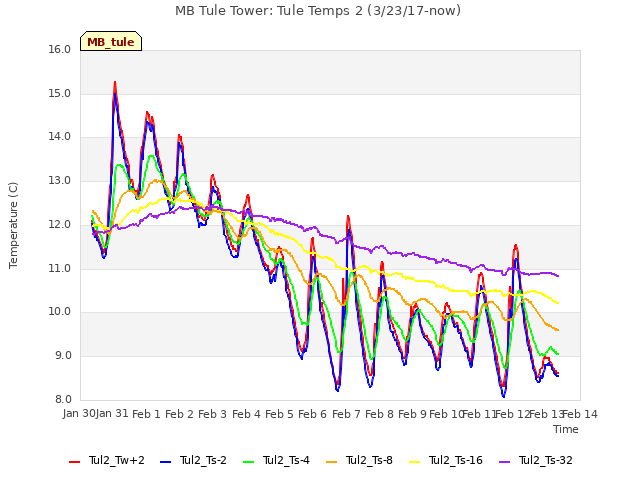Screen dimensions: 640x480
Task: Click the 12.0 y-axis tick label
Action: click(x=60, y=224)
